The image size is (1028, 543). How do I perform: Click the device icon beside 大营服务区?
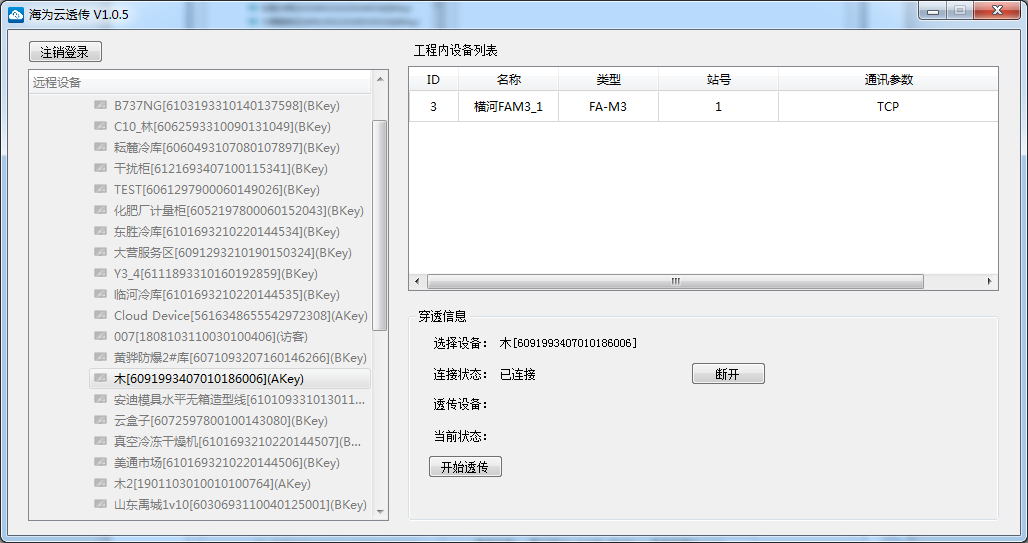pyautogui.click(x=100, y=252)
